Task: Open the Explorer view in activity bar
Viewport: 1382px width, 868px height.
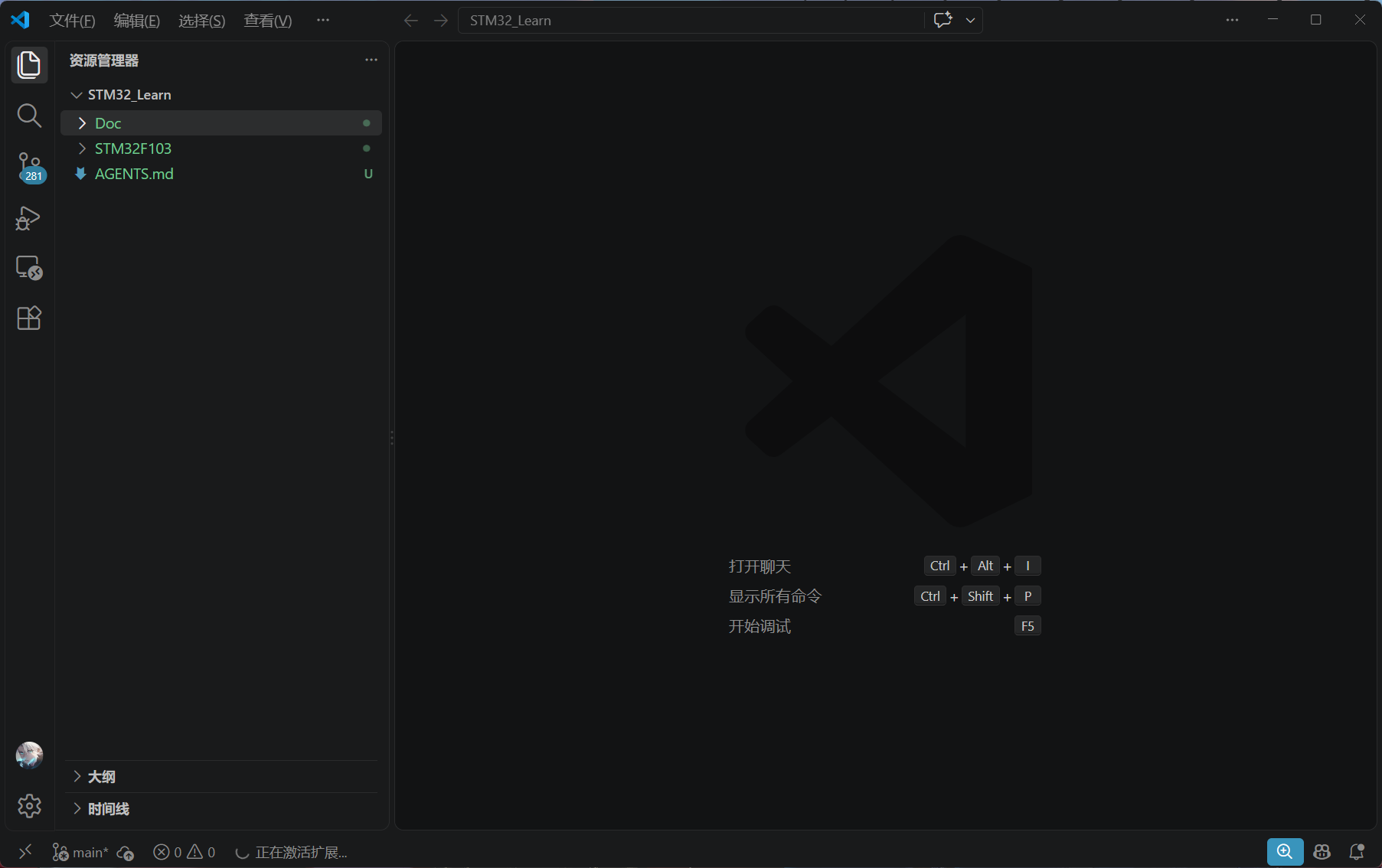Action: (29, 65)
